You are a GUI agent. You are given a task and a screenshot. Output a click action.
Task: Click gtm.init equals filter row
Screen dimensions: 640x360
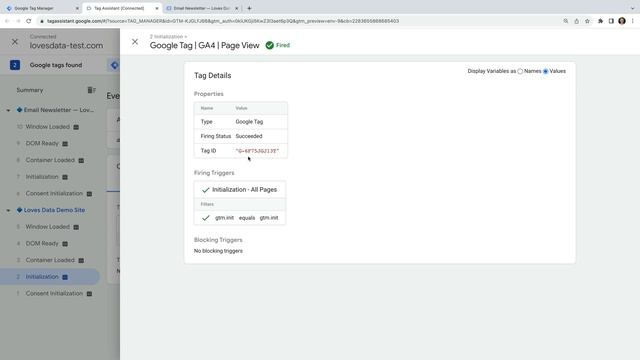pyautogui.click(x=240, y=218)
